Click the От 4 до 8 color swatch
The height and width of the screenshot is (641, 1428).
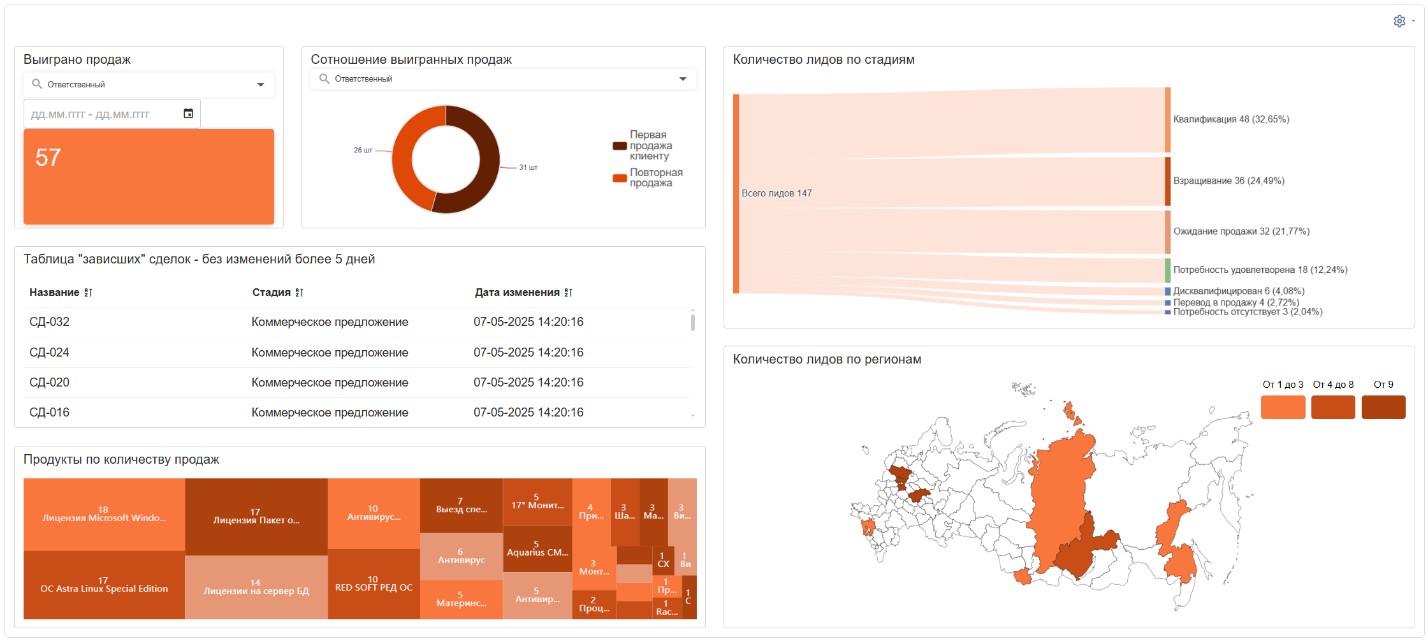pyautogui.click(x=1333, y=407)
